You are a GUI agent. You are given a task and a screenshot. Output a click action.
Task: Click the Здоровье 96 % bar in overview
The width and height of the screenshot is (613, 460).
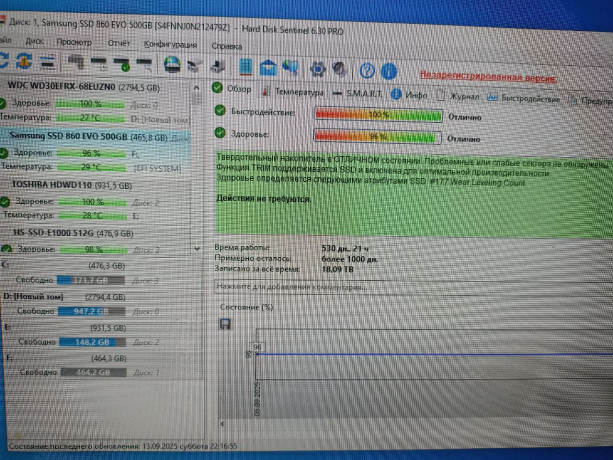(378, 136)
